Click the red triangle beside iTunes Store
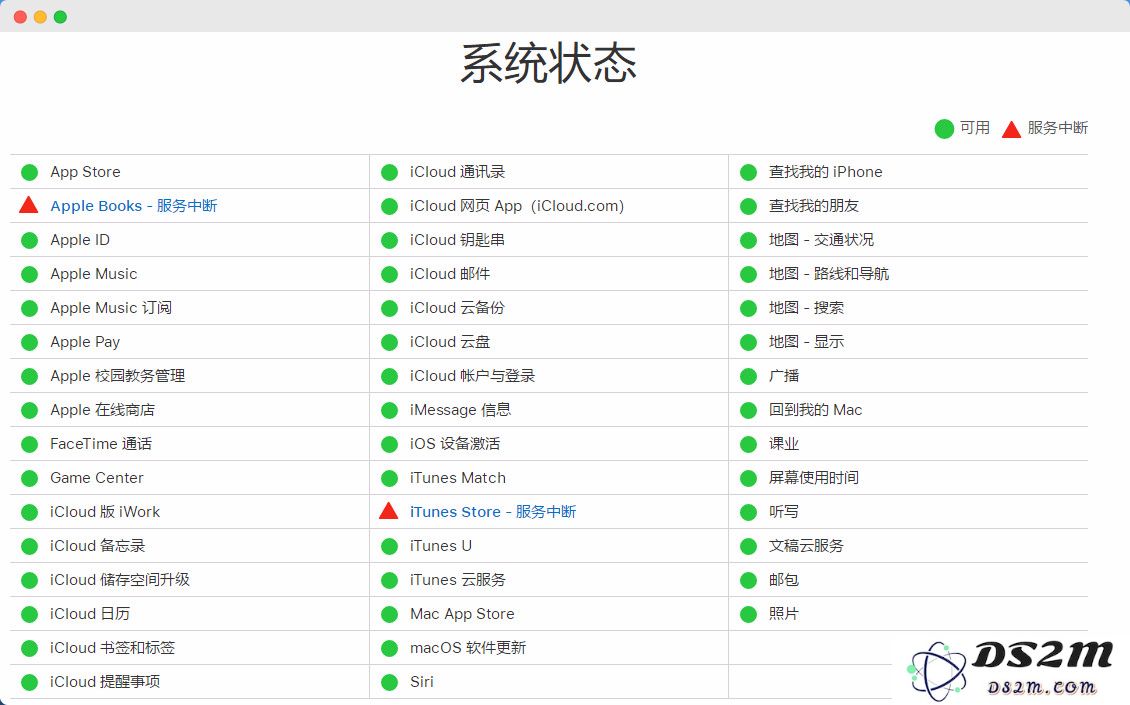The image size is (1130, 705). 388,511
